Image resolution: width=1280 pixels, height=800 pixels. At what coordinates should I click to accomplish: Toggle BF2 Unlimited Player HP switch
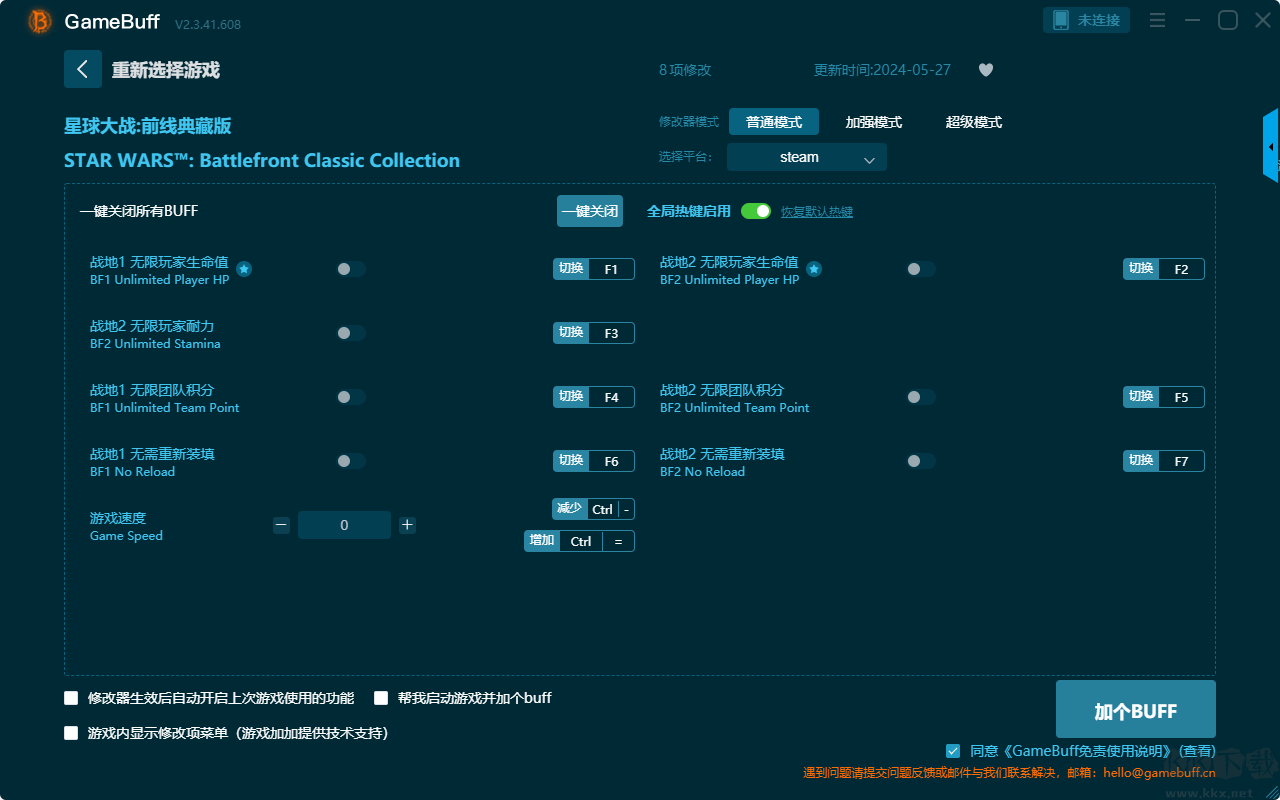pos(921,269)
